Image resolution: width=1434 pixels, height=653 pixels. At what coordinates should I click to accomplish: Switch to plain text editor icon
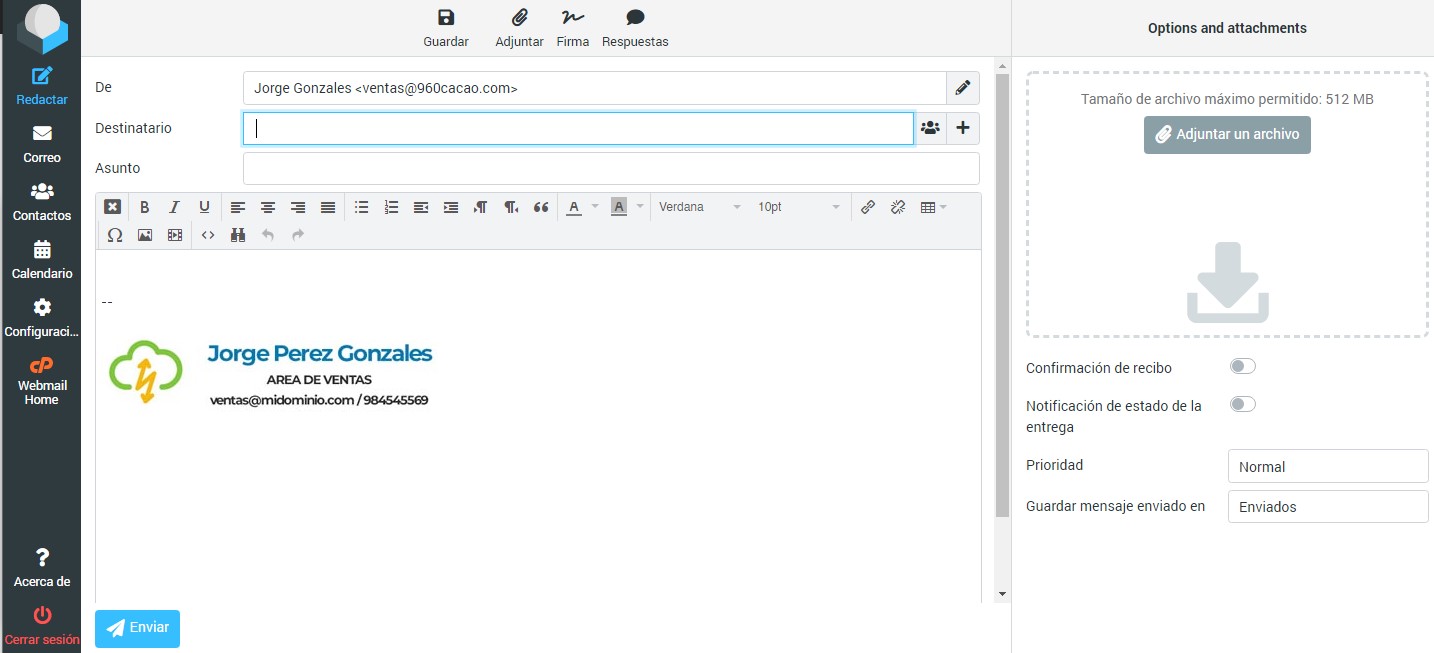click(113, 207)
